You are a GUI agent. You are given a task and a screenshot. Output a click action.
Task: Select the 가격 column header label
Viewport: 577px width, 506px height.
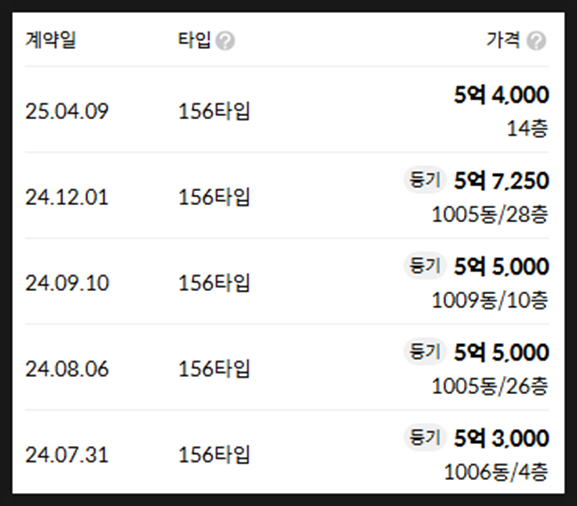tap(503, 40)
